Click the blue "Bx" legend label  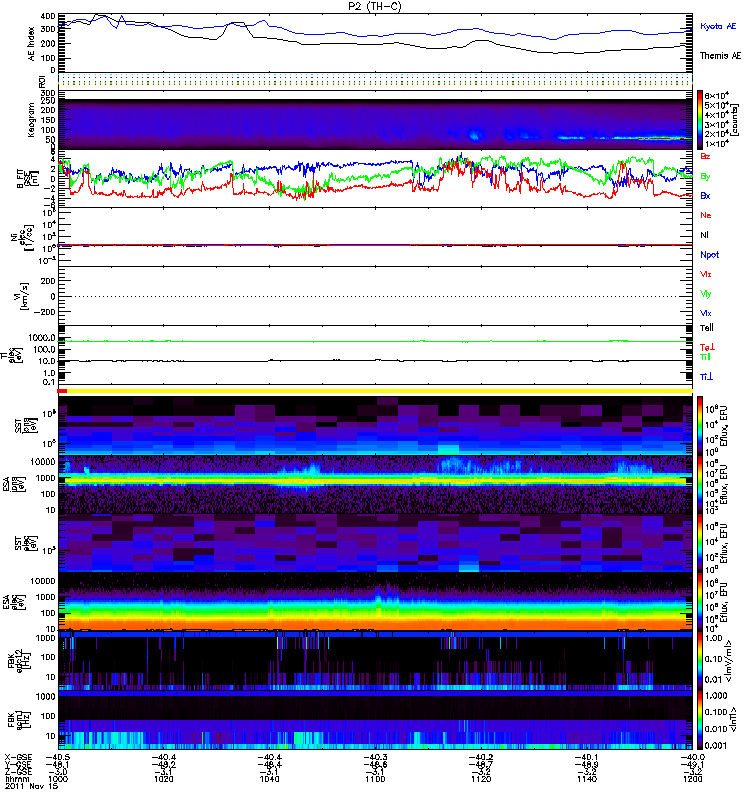[x=705, y=195]
